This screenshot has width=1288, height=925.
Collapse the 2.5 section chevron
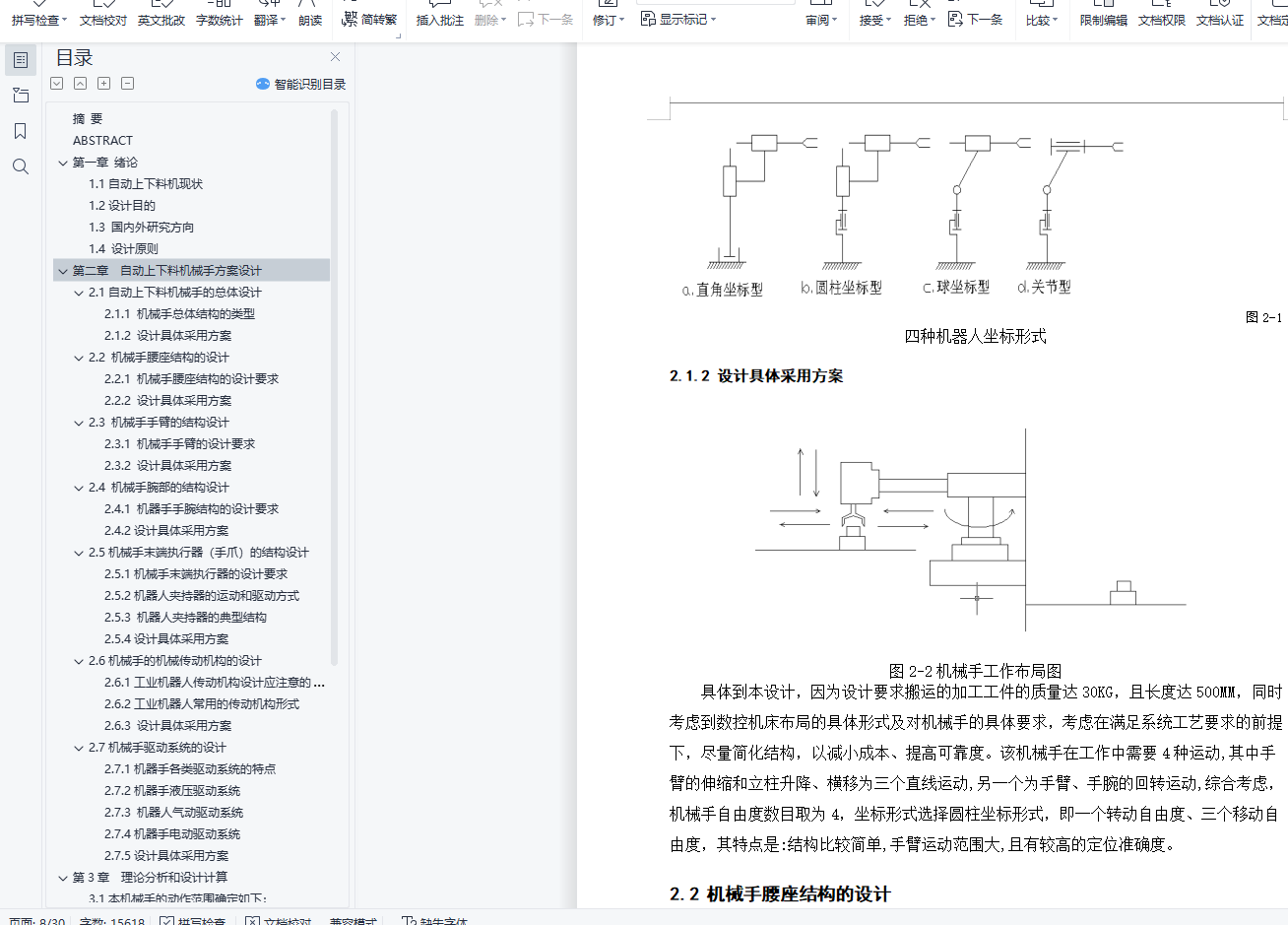point(79,553)
